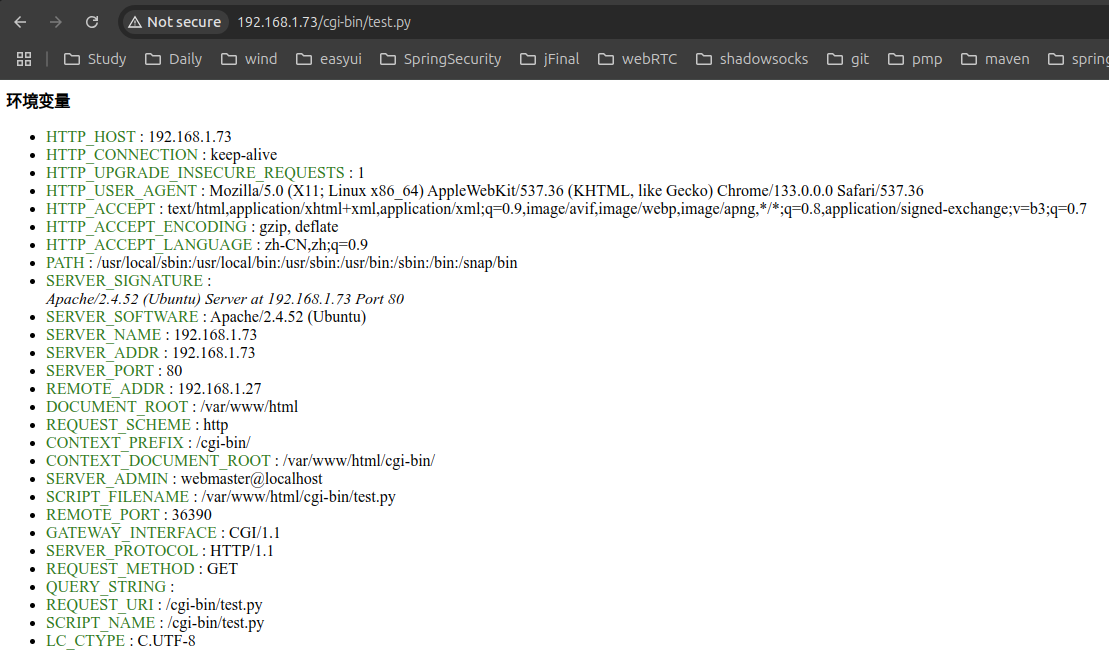This screenshot has height=653, width=1109.
Task: Click the browser forward arrow button
Action: pyautogui.click(x=56, y=22)
